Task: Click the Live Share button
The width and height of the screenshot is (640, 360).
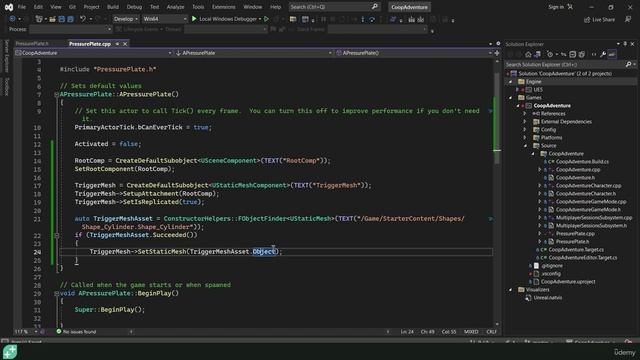Action: (x=599, y=19)
